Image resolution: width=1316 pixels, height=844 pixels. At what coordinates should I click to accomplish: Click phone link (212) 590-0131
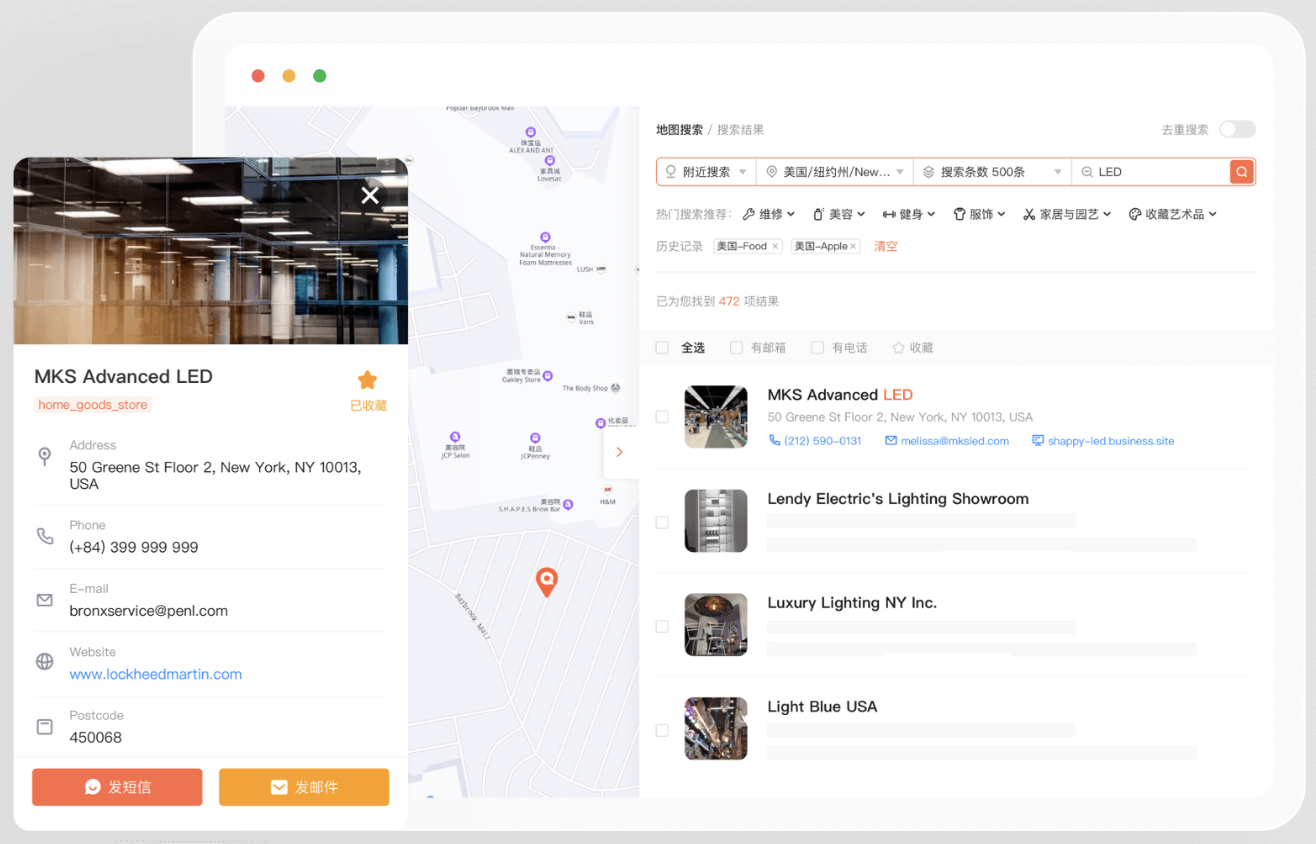(815, 441)
